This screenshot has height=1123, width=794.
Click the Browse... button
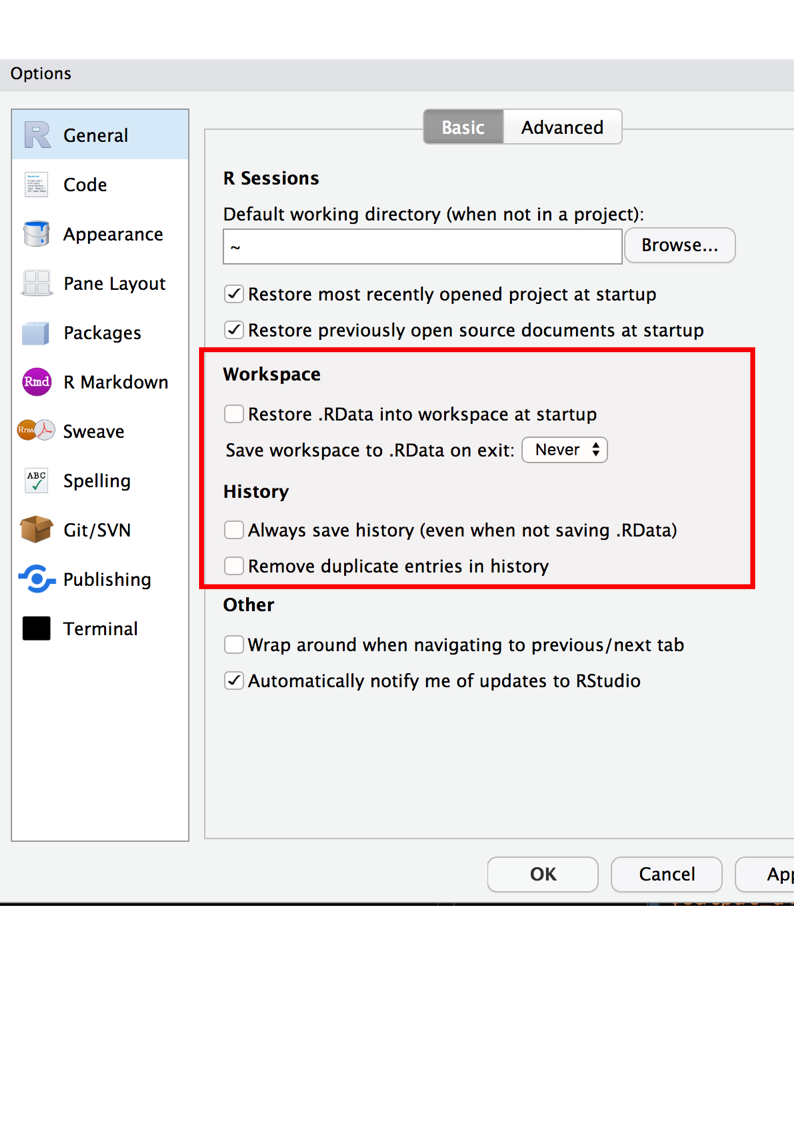coord(679,245)
